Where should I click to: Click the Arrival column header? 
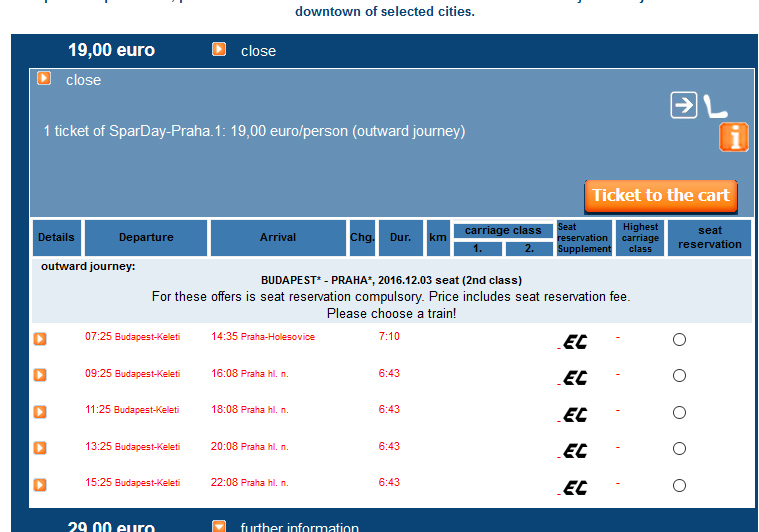pos(278,238)
